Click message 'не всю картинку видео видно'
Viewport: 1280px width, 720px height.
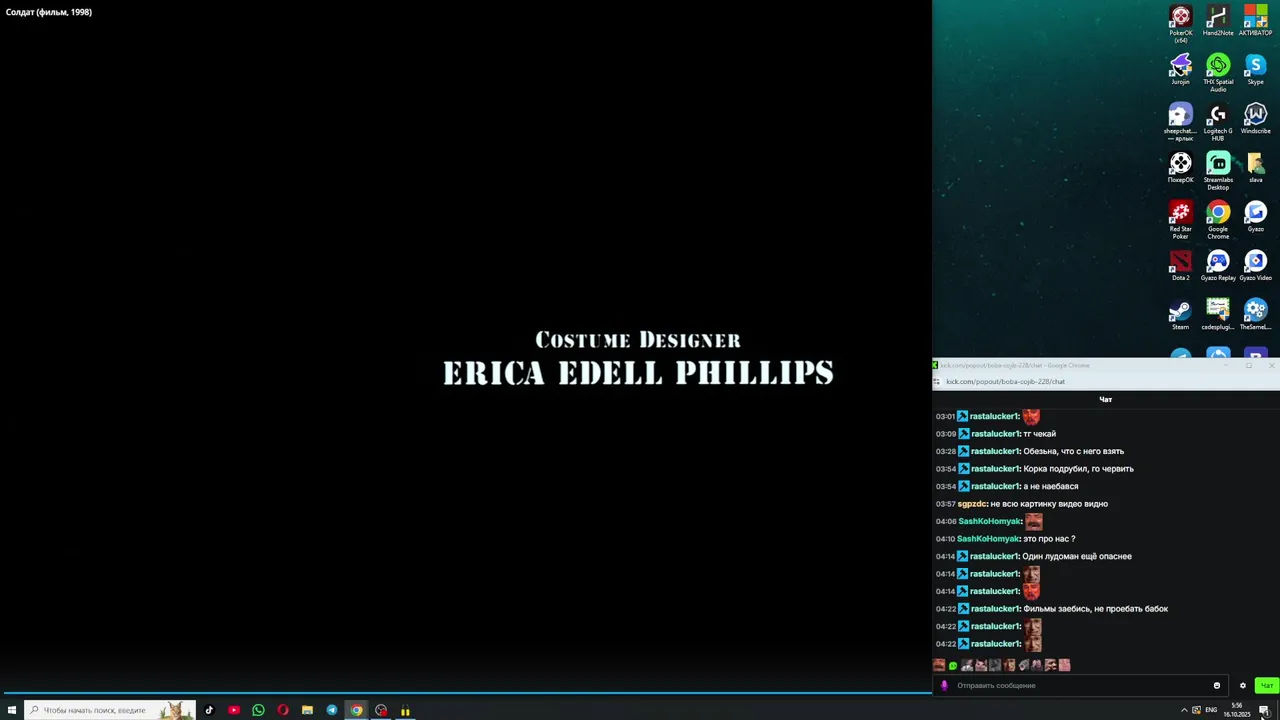[1049, 504]
